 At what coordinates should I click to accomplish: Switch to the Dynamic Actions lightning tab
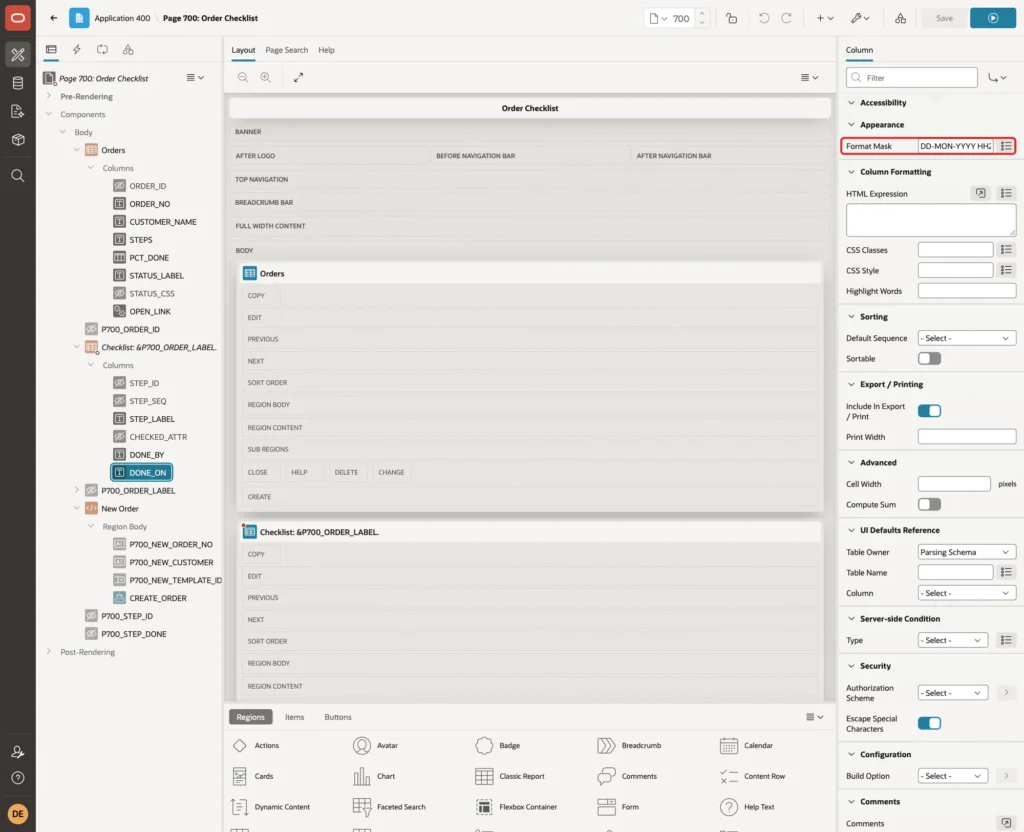point(76,50)
